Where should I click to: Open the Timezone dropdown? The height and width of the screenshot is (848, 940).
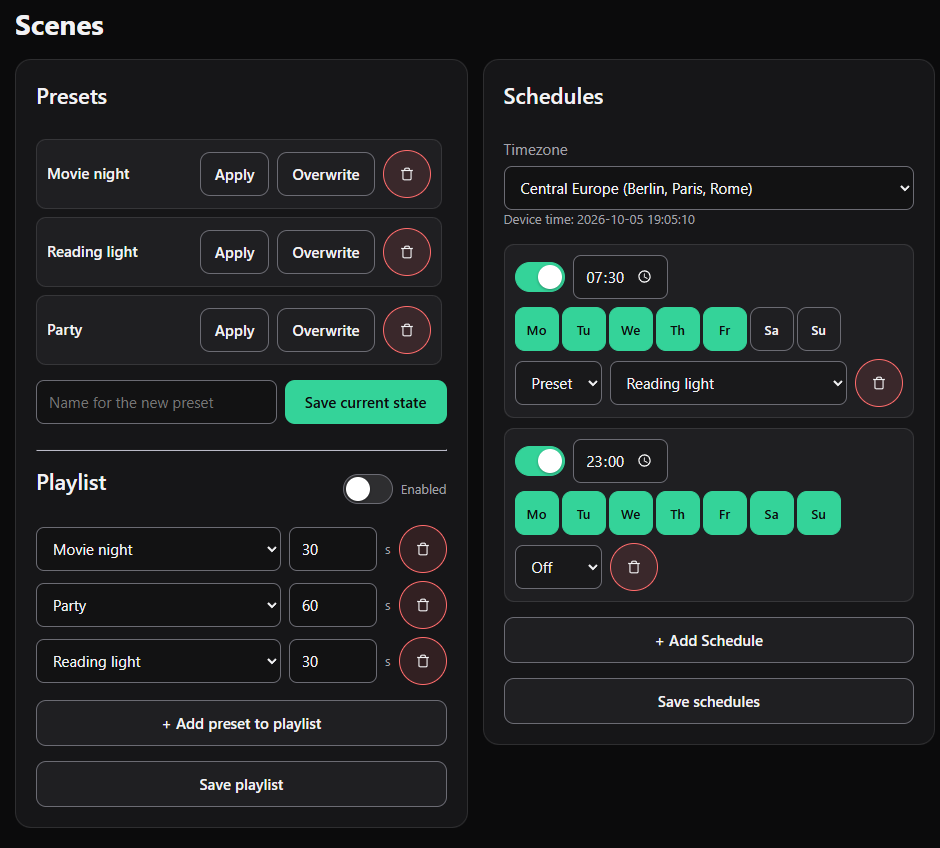[x=709, y=188]
